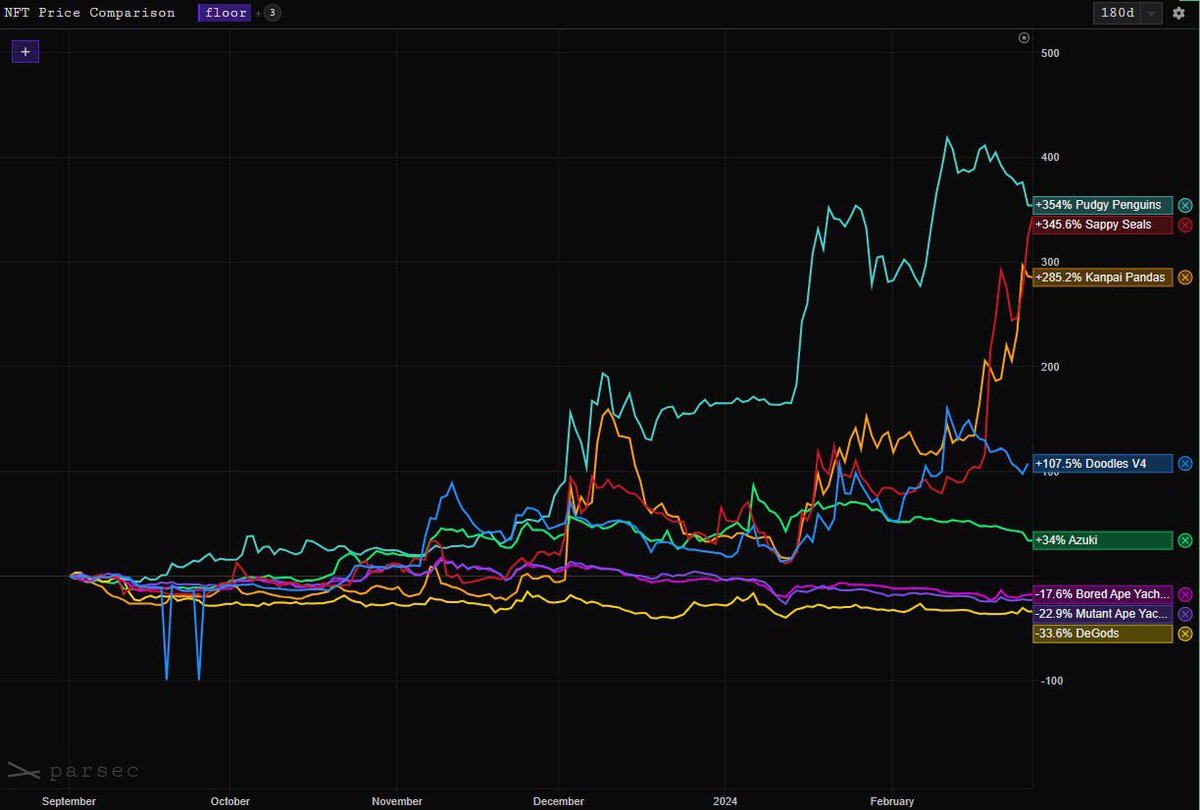Remove Doodles V4 series via X icon

(1185, 463)
